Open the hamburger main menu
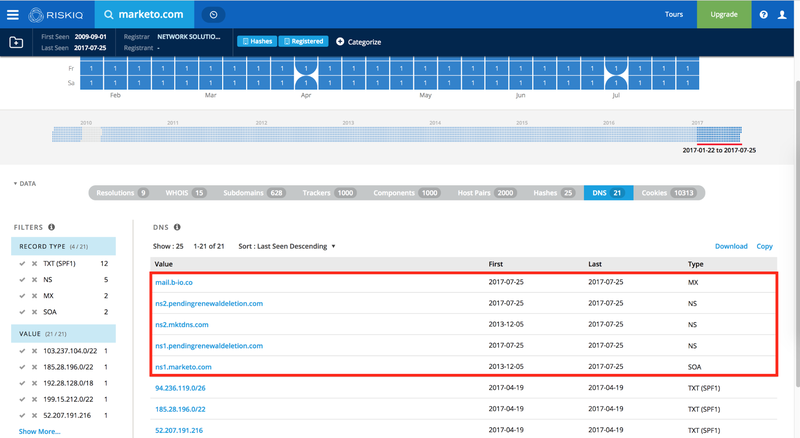This screenshot has width=800, height=438. pyautogui.click(x=13, y=14)
